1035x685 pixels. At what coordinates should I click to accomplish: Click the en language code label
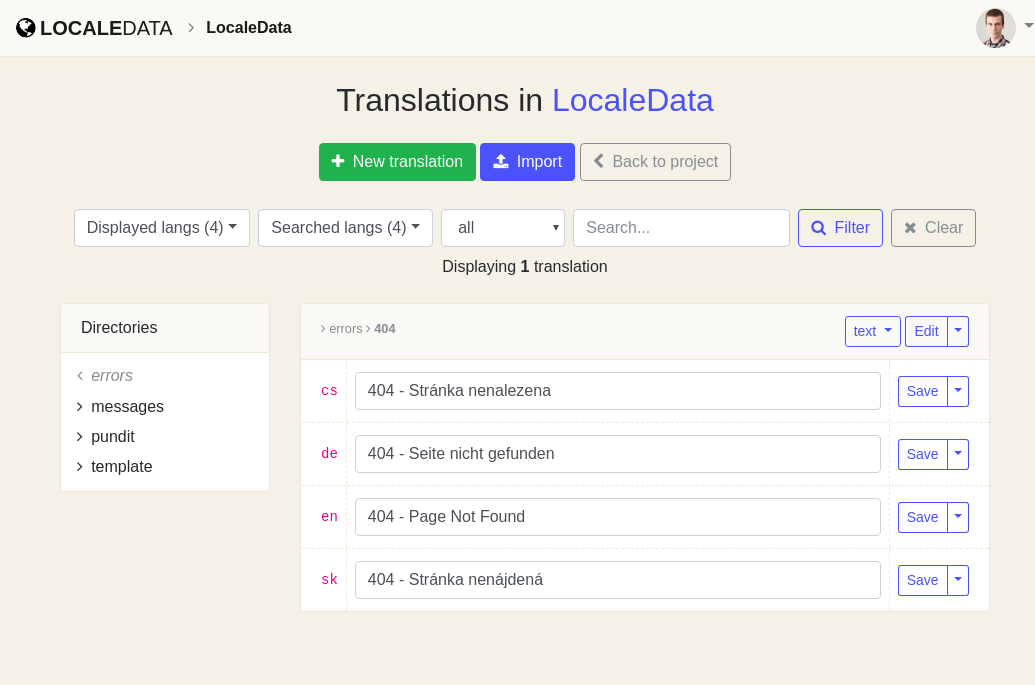pos(329,517)
